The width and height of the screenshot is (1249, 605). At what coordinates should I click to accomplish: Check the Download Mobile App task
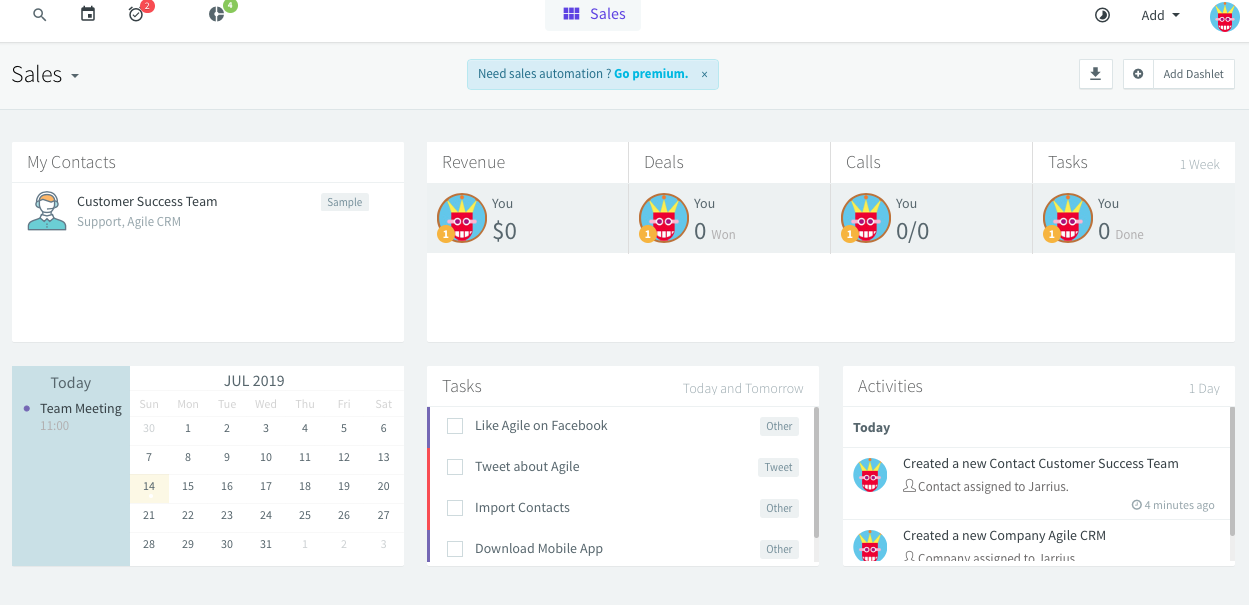(x=455, y=549)
